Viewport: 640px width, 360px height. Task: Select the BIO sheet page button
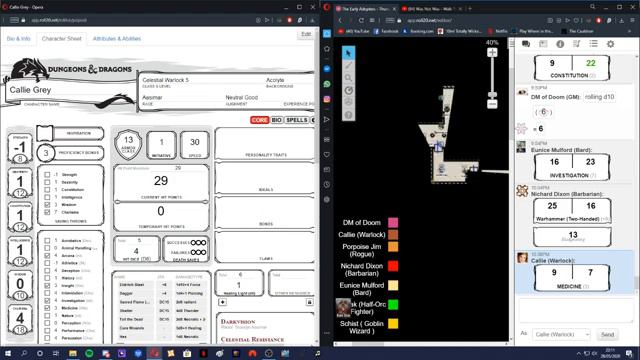click(277, 120)
